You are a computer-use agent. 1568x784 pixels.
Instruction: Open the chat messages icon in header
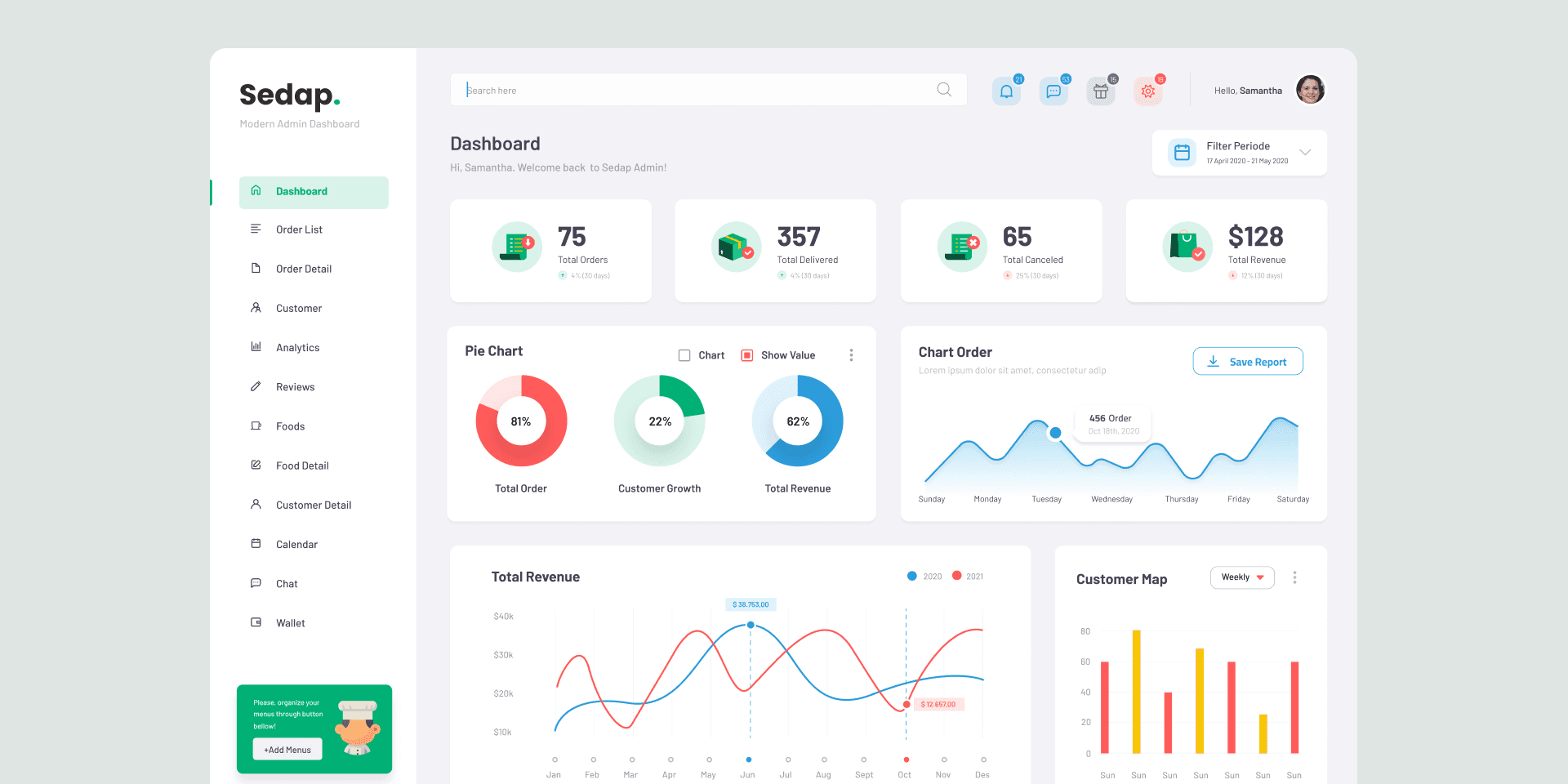pos(1053,91)
